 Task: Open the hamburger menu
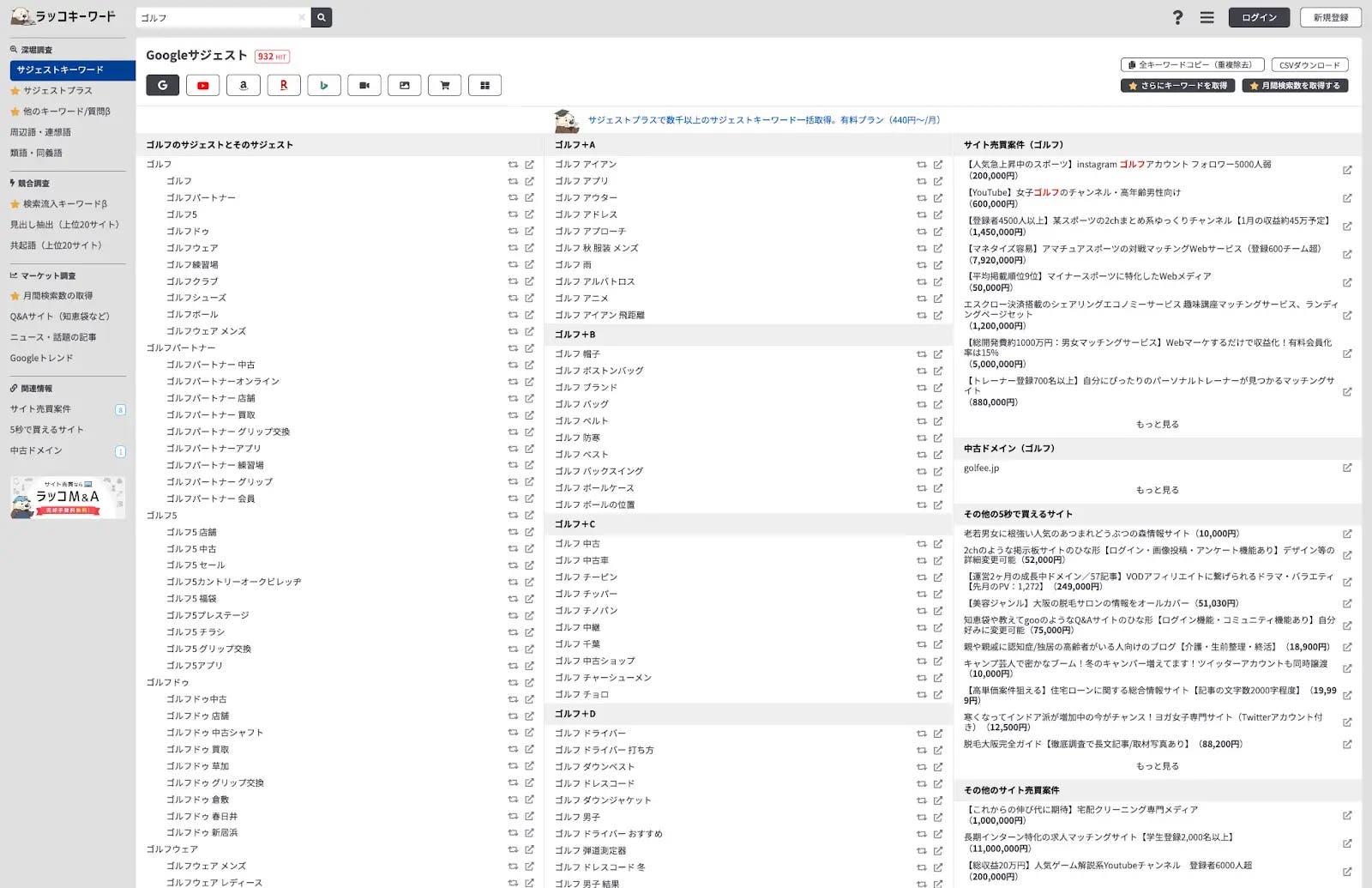pos(1207,17)
